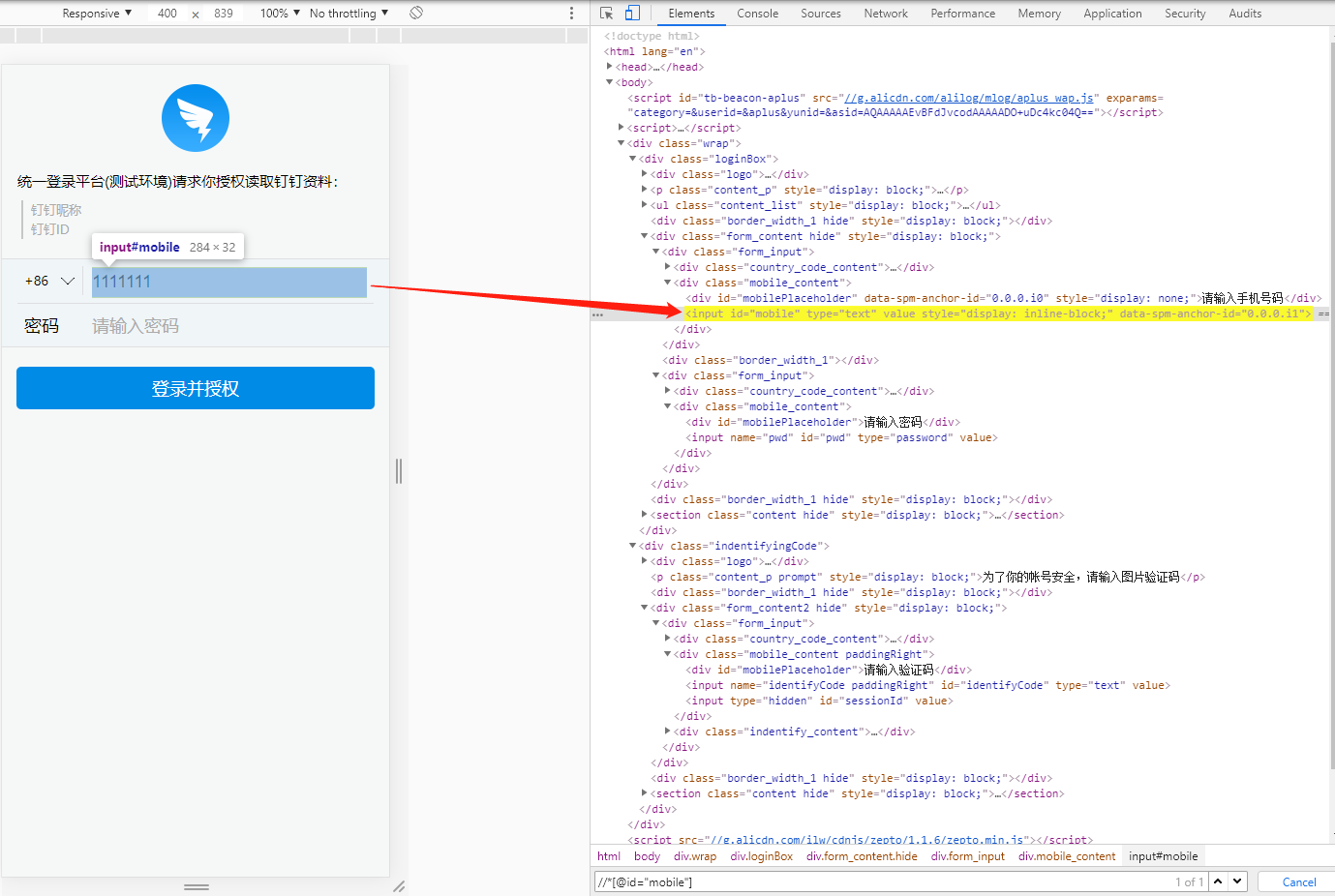Viewport: 1335px width, 896px height.
Task: Open the Security tab
Action: (1186, 14)
